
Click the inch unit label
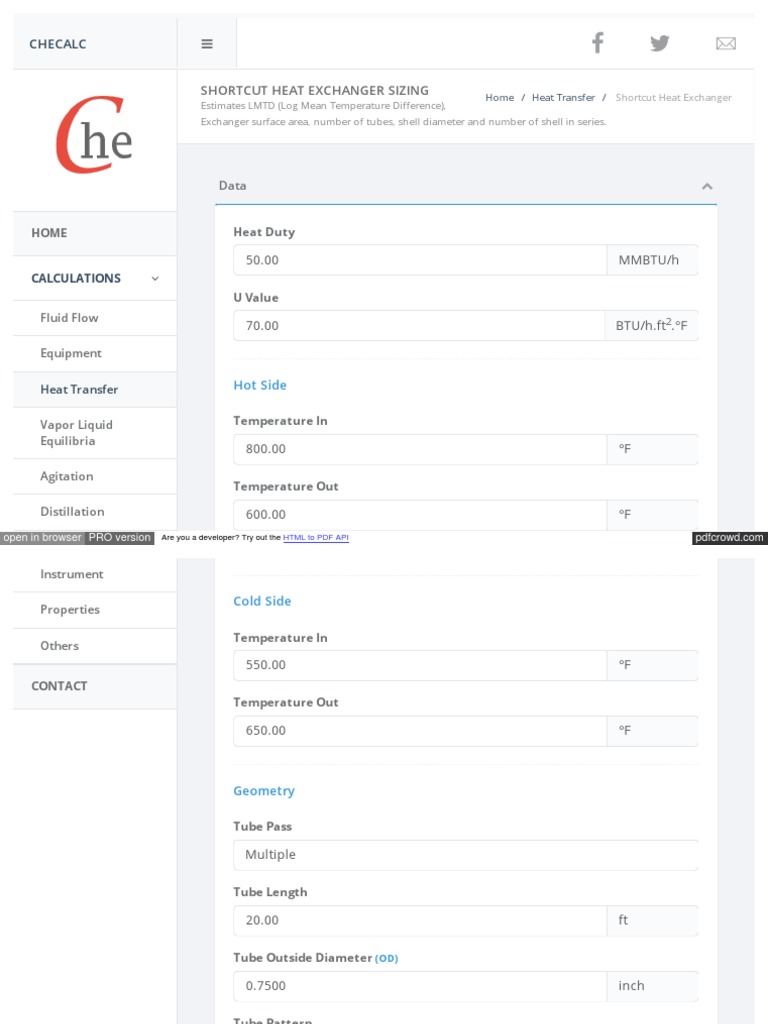pos(652,986)
